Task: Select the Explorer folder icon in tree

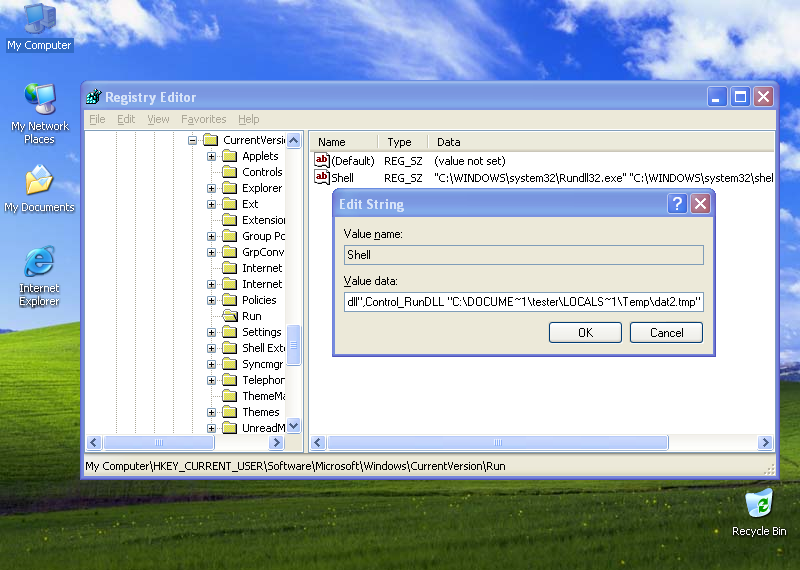Action: [230, 188]
